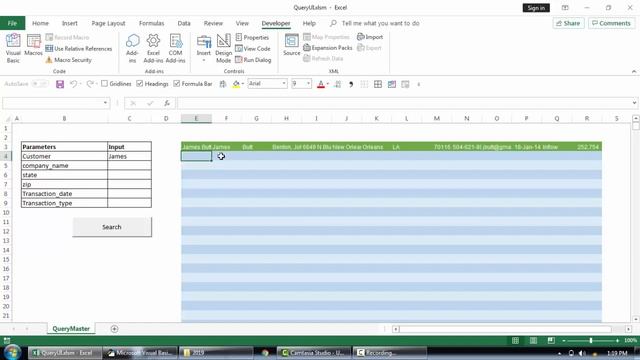This screenshot has height=360, width=640.
Task: Open the Insert controls dropdown
Action: coord(204,48)
